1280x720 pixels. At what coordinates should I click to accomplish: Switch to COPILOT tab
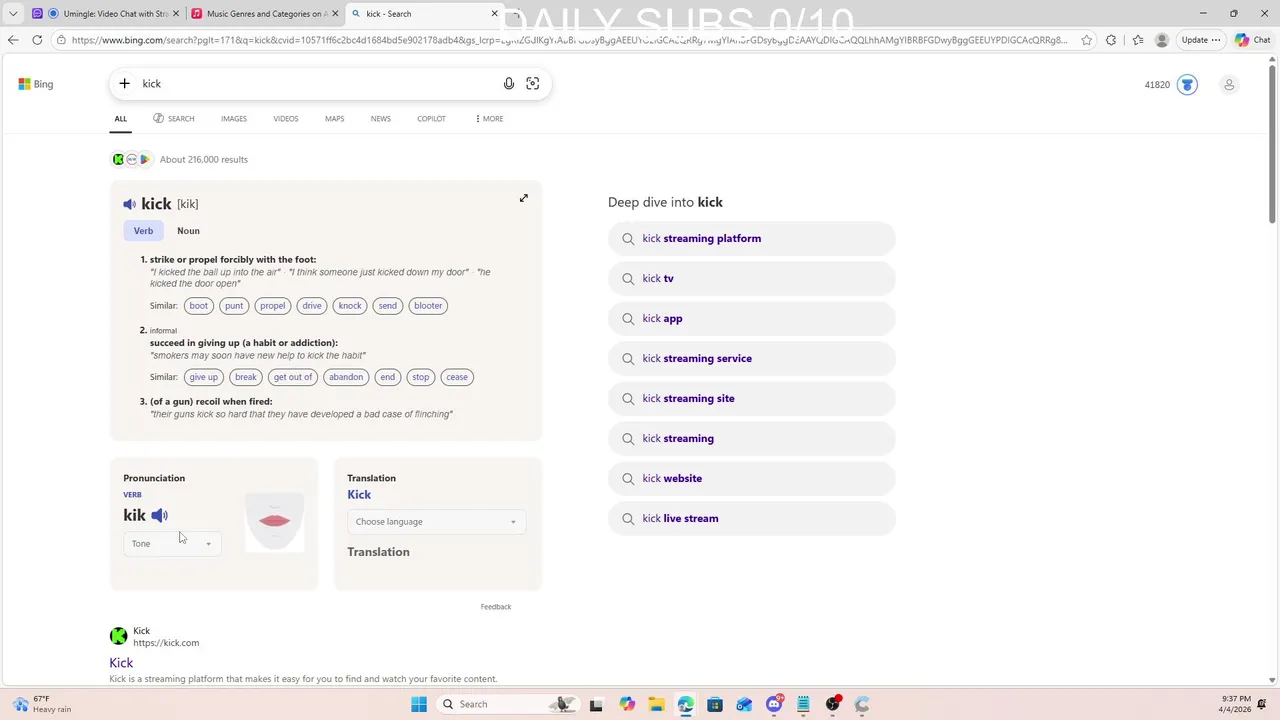(x=431, y=119)
